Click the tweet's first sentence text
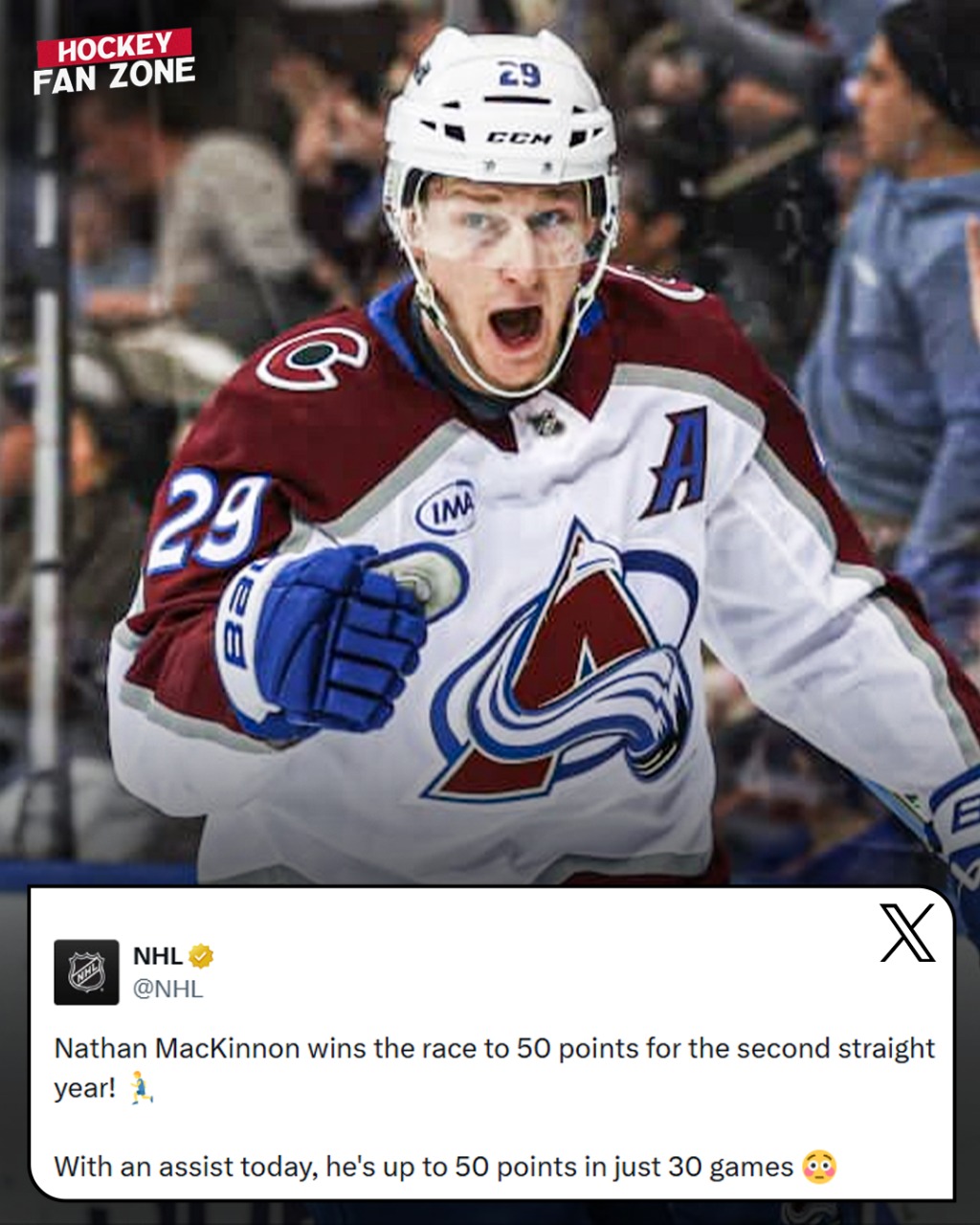Screen dimensions: 980x1225 point(494,1068)
